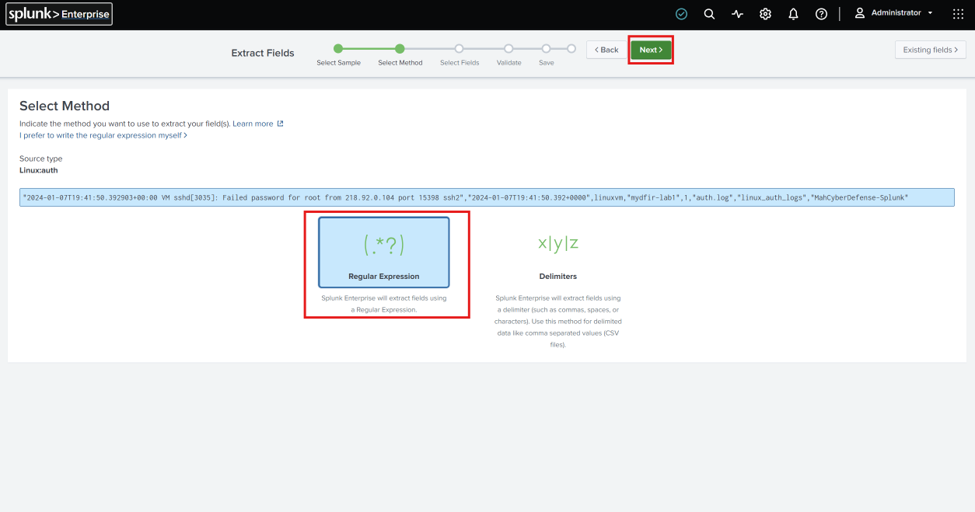The height and width of the screenshot is (512, 975).
Task: Choose to write the regular expression myself
Action: [103, 135]
